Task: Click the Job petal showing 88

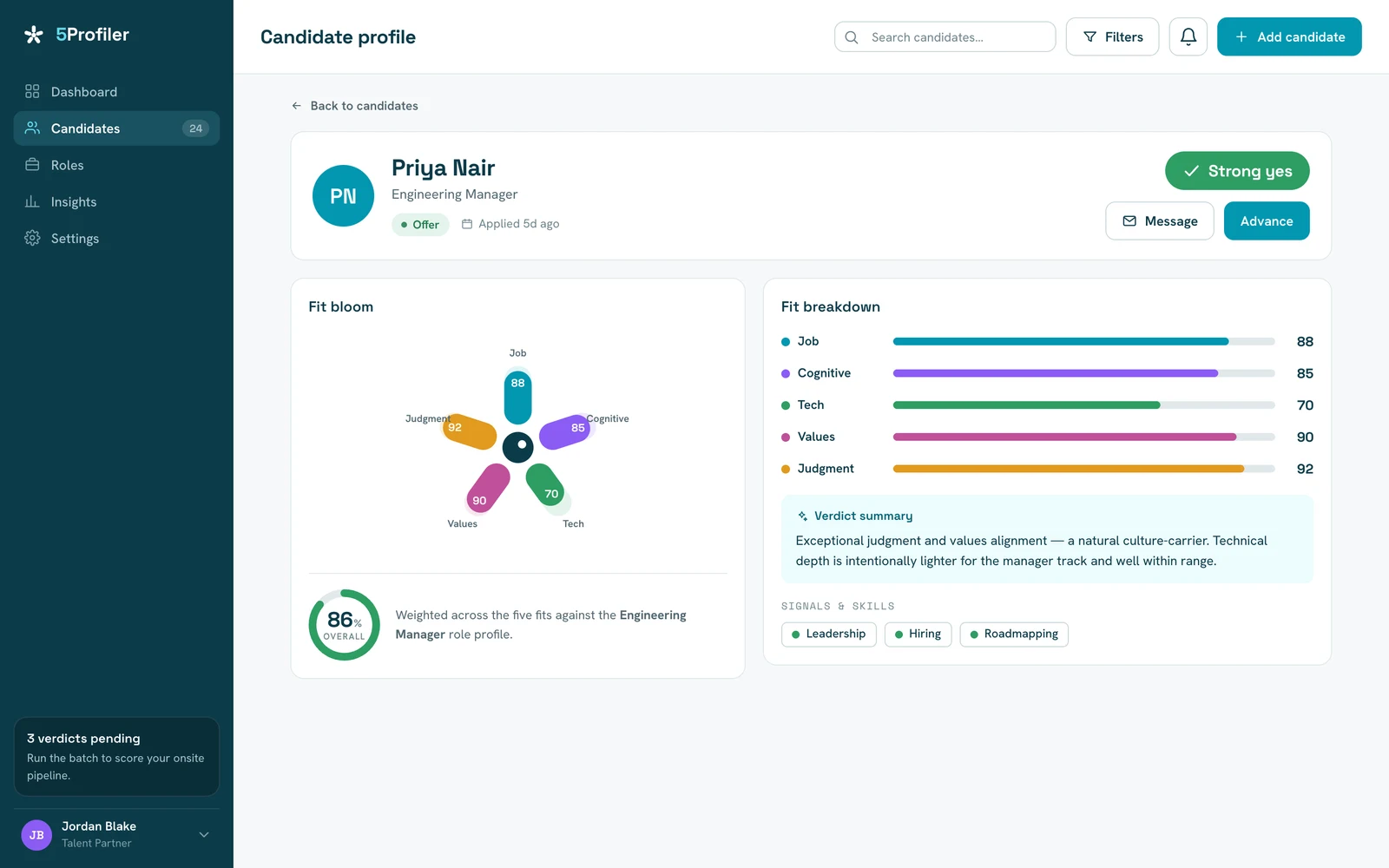Action: (x=517, y=396)
